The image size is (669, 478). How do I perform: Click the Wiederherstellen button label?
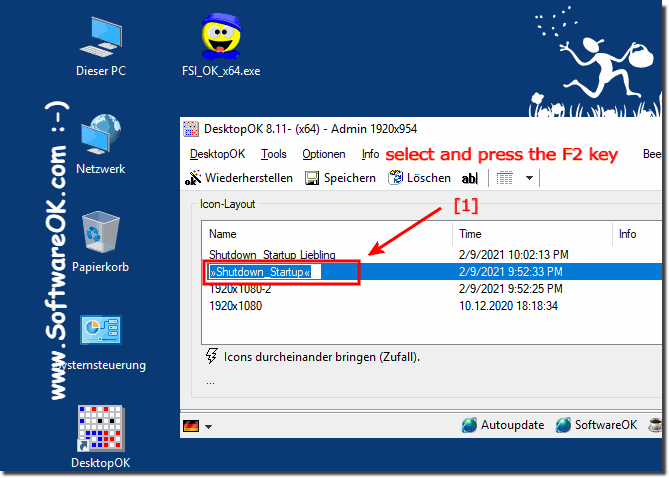pyautogui.click(x=249, y=178)
